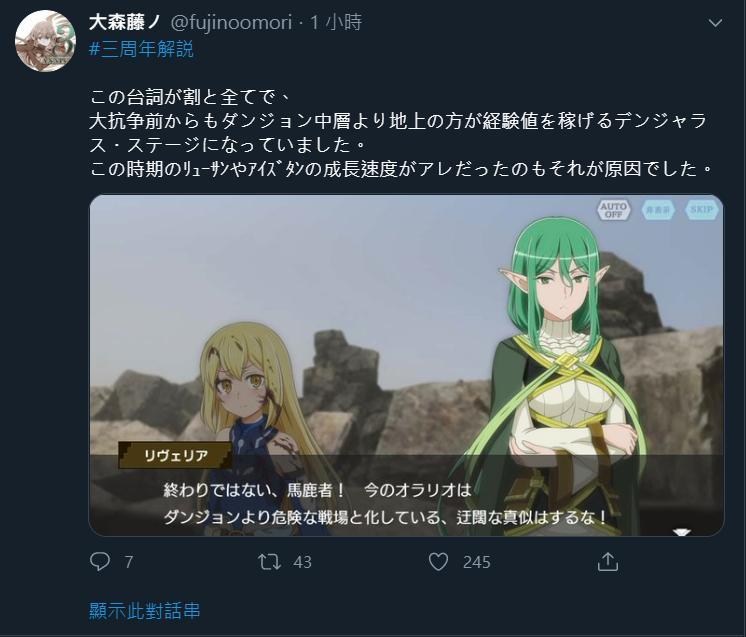Screen dimensions: 746x637
Task: Click the 245 likes count
Action: pyautogui.click(x=476, y=562)
